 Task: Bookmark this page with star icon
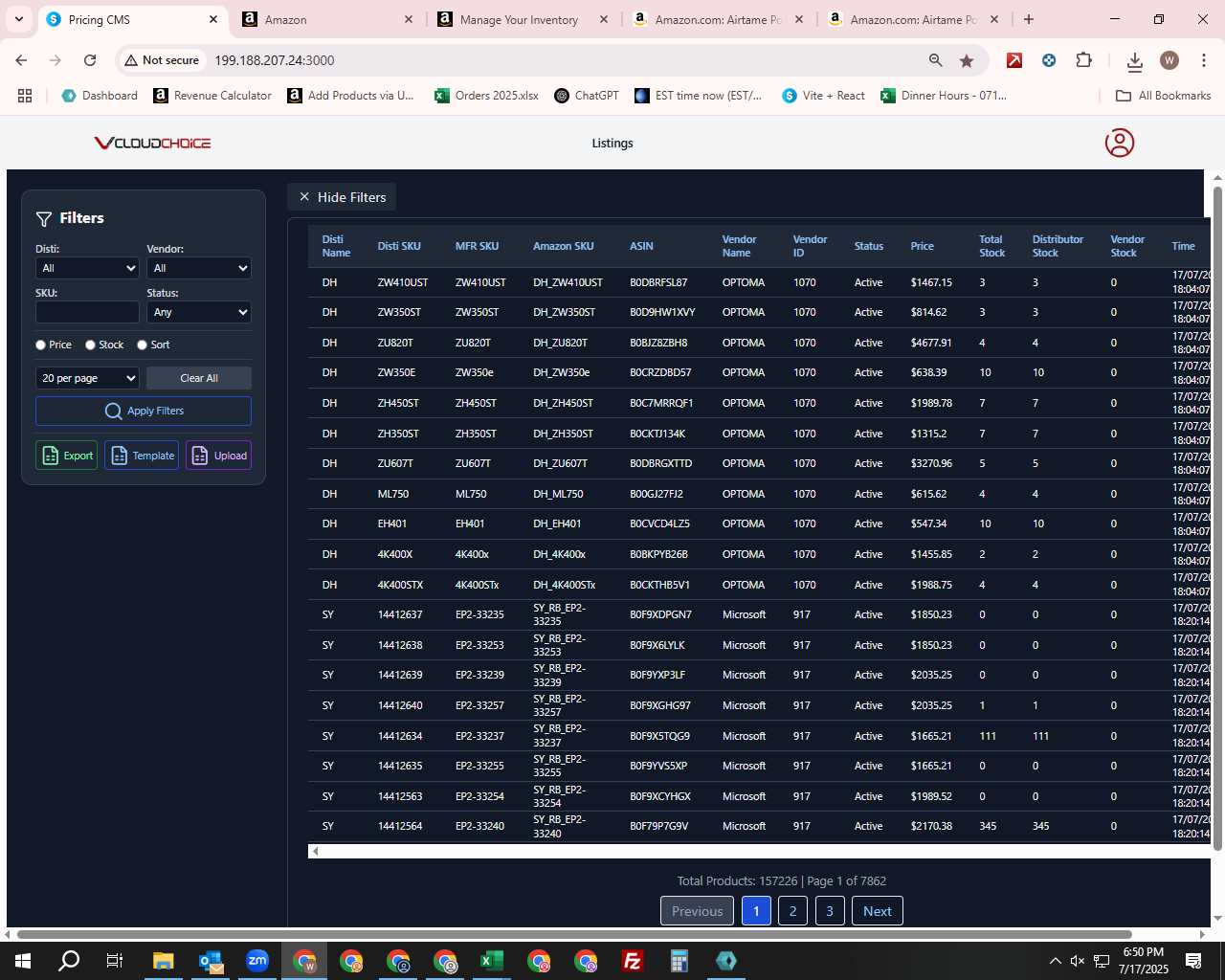967,60
